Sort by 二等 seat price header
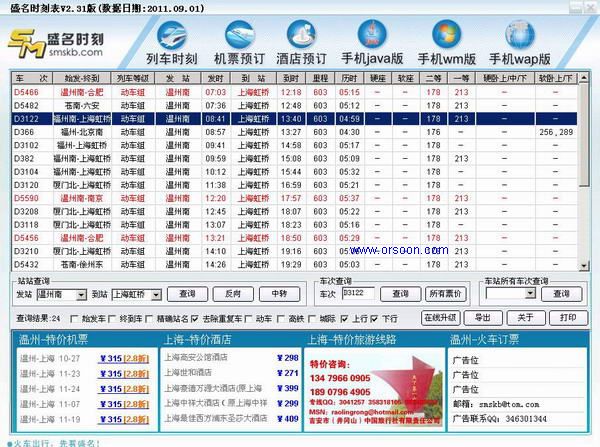 pyautogui.click(x=433, y=78)
